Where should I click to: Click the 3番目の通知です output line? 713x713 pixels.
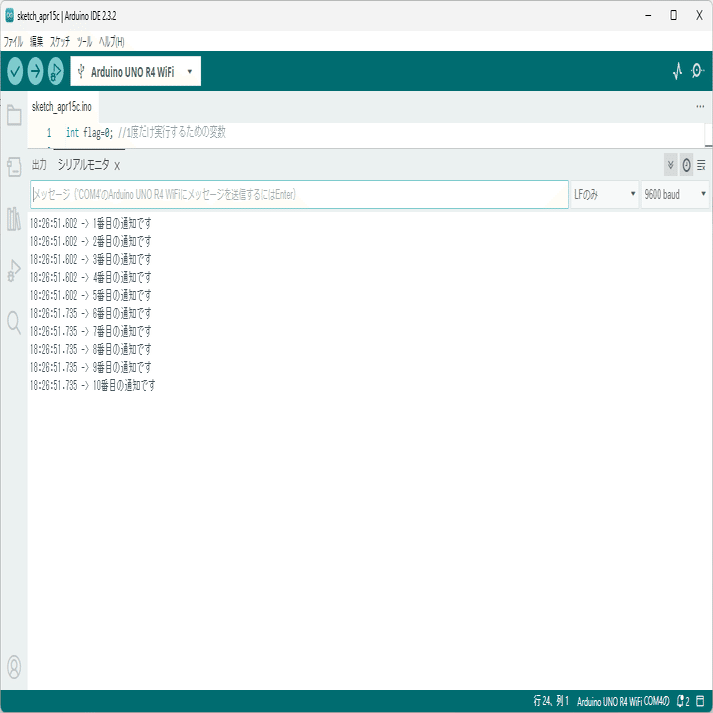90,259
